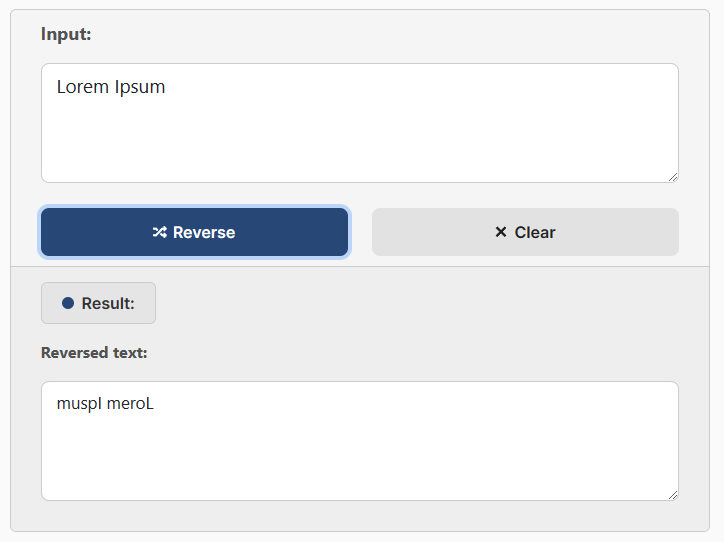Click the word "meroL" in the output

click(130, 404)
